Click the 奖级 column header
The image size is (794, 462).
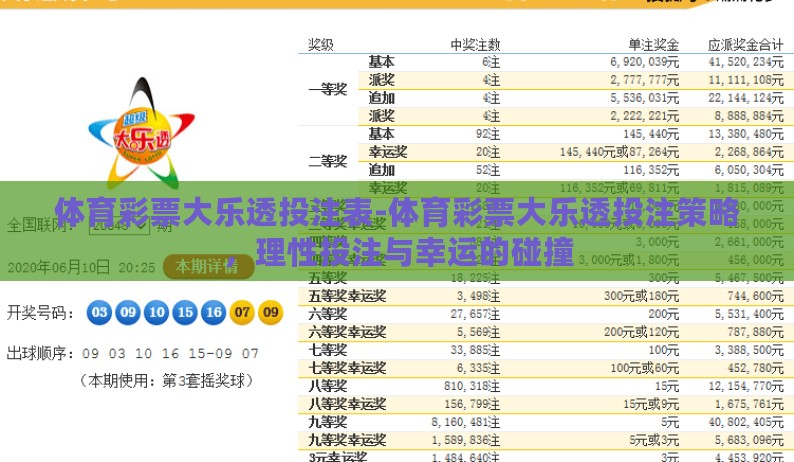coord(321,45)
